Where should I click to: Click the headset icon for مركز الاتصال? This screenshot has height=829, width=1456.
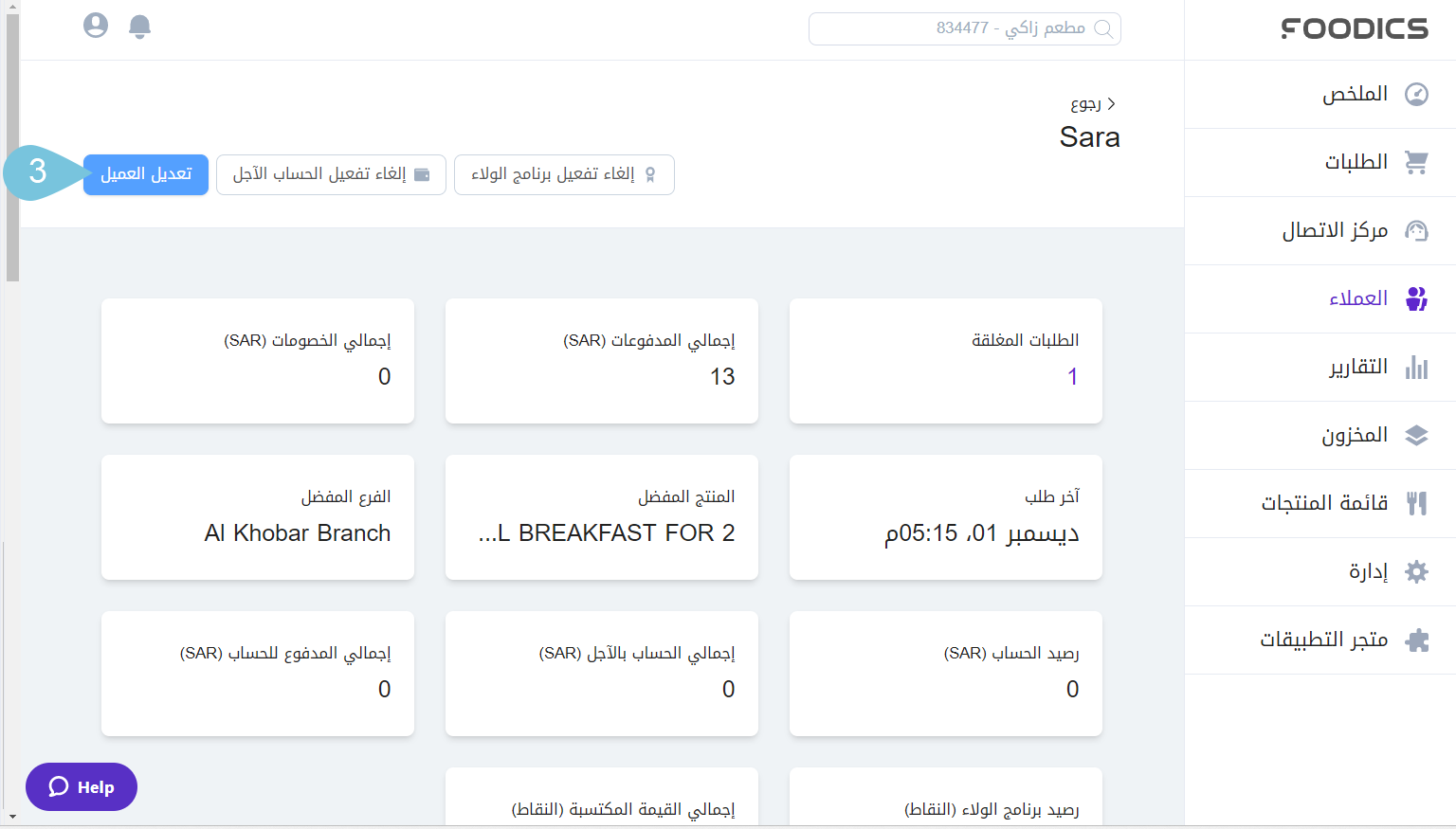(x=1416, y=230)
